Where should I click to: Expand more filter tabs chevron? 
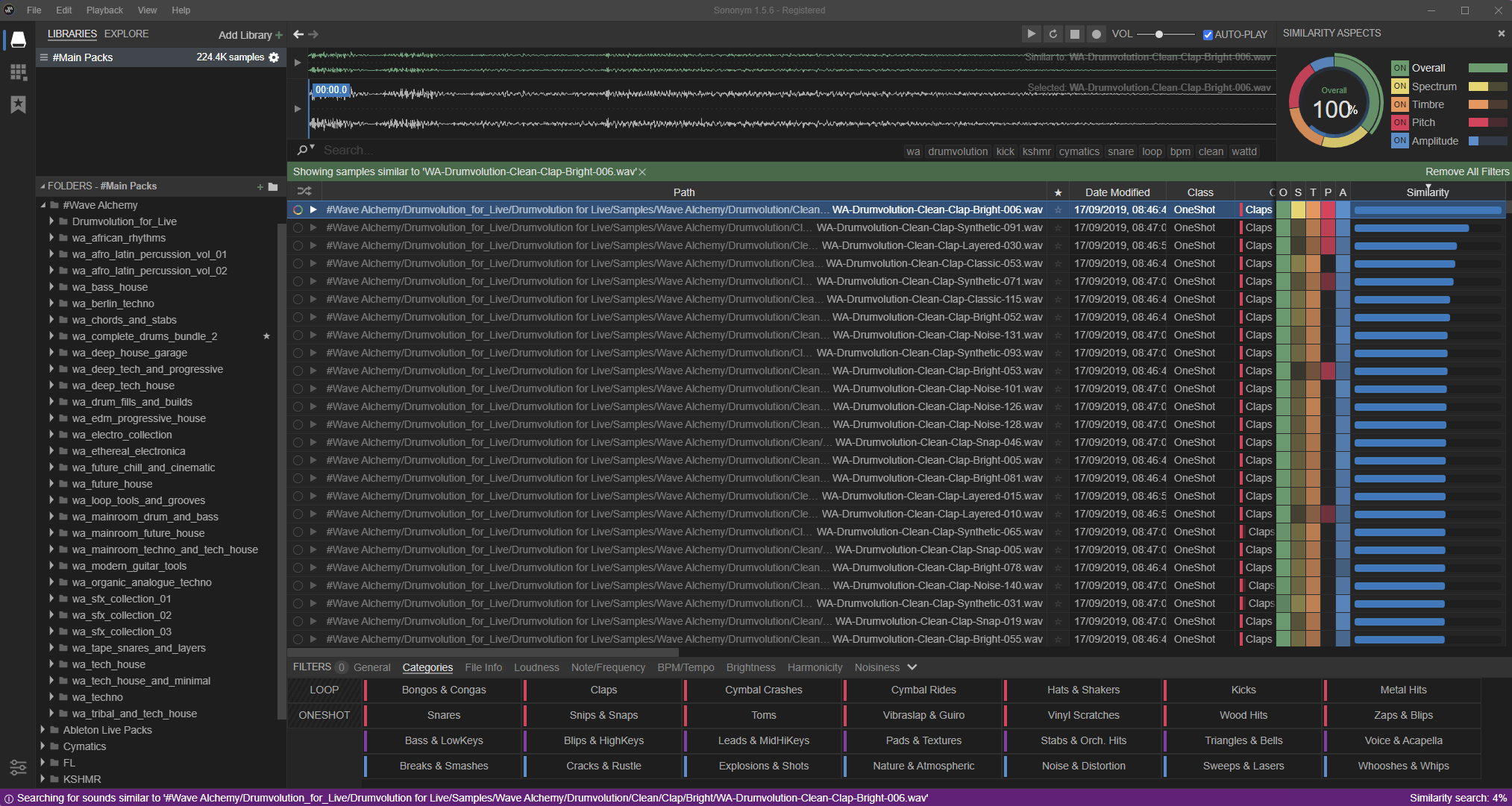pyautogui.click(x=912, y=667)
